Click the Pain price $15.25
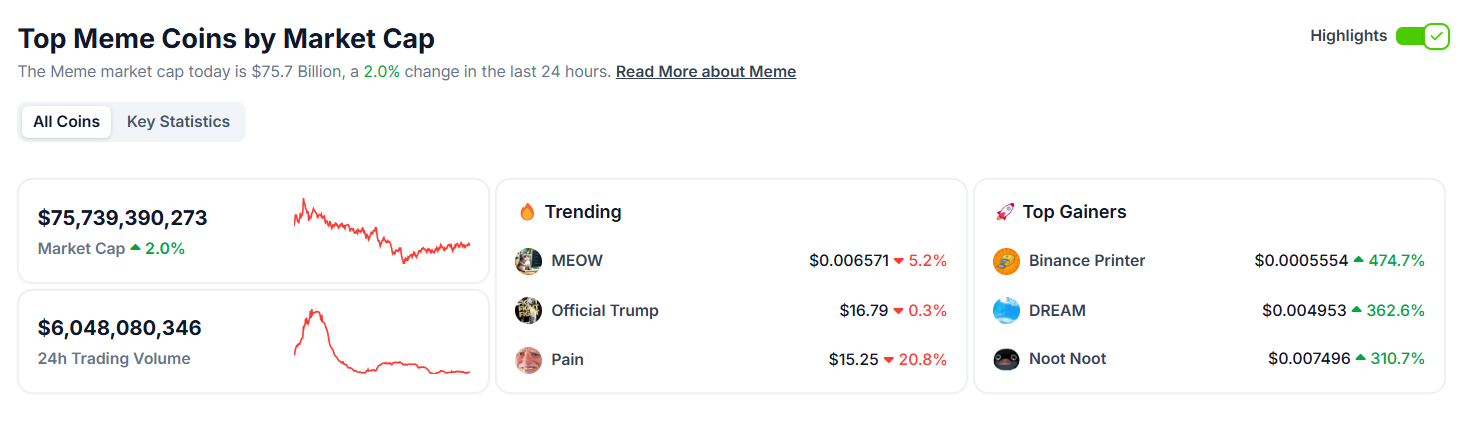Viewport: 1462px width, 425px height. pos(853,359)
